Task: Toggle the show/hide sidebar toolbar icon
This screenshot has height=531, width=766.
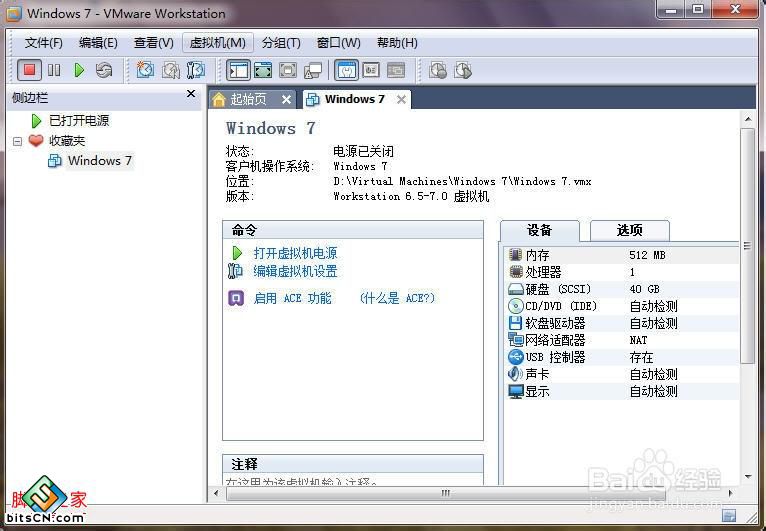Action: 238,70
